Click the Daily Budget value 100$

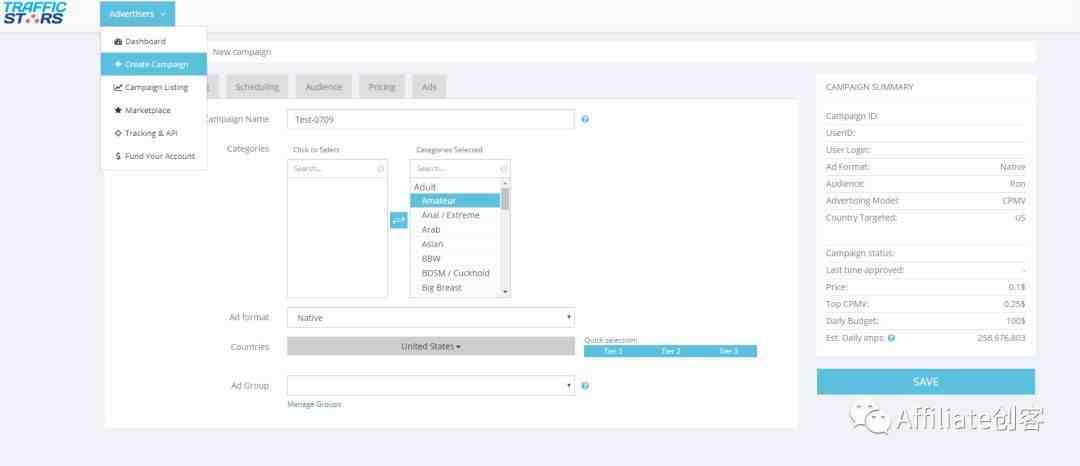point(1015,321)
